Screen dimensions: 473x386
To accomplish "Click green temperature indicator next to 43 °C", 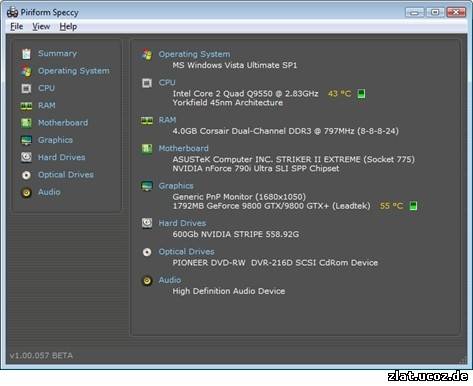I will tap(361, 94).
